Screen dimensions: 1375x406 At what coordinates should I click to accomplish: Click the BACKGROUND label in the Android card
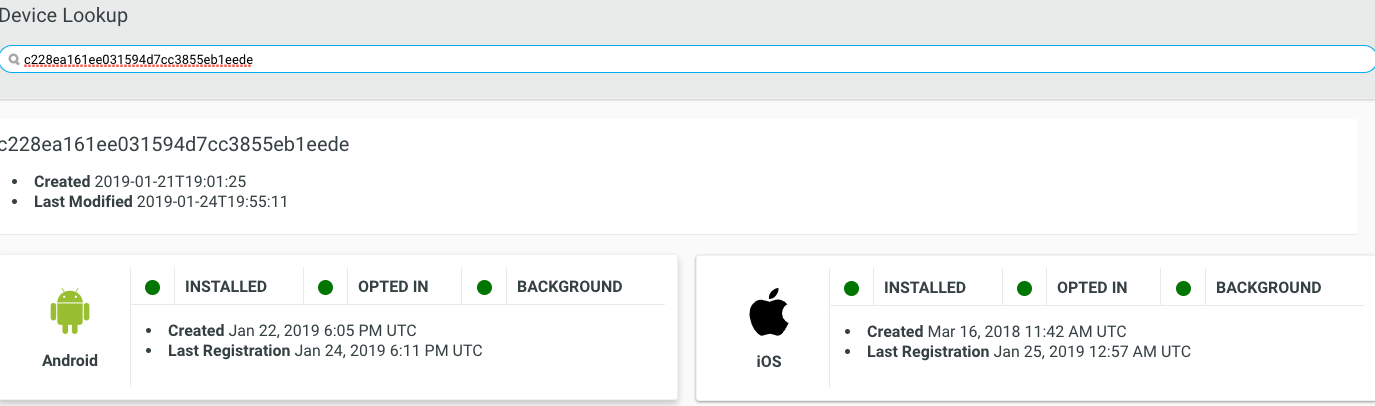coord(569,287)
